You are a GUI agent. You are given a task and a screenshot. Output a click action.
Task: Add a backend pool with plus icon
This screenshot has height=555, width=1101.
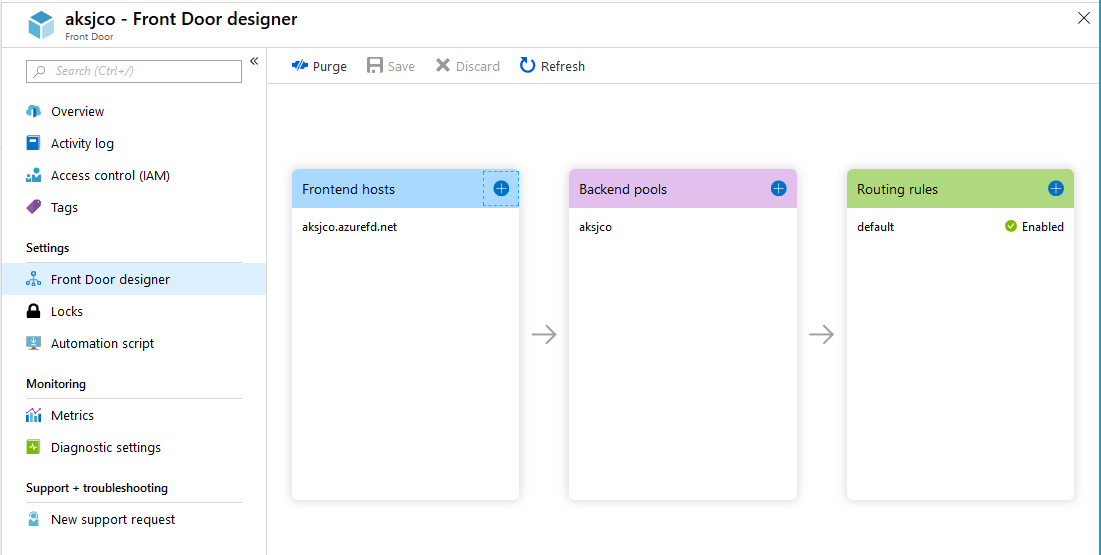(778, 188)
